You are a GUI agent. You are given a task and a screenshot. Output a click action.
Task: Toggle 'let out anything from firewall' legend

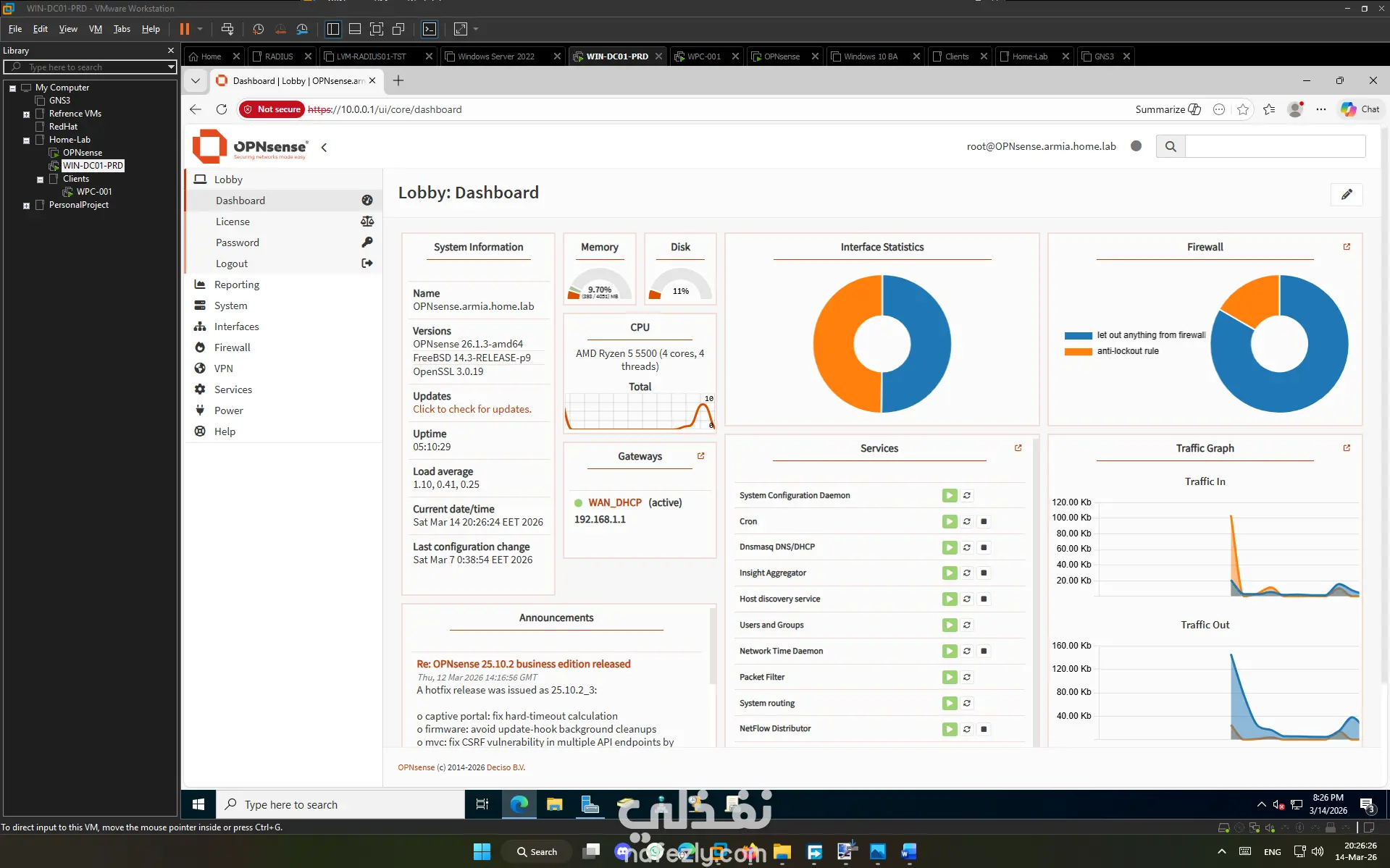(x=1135, y=335)
